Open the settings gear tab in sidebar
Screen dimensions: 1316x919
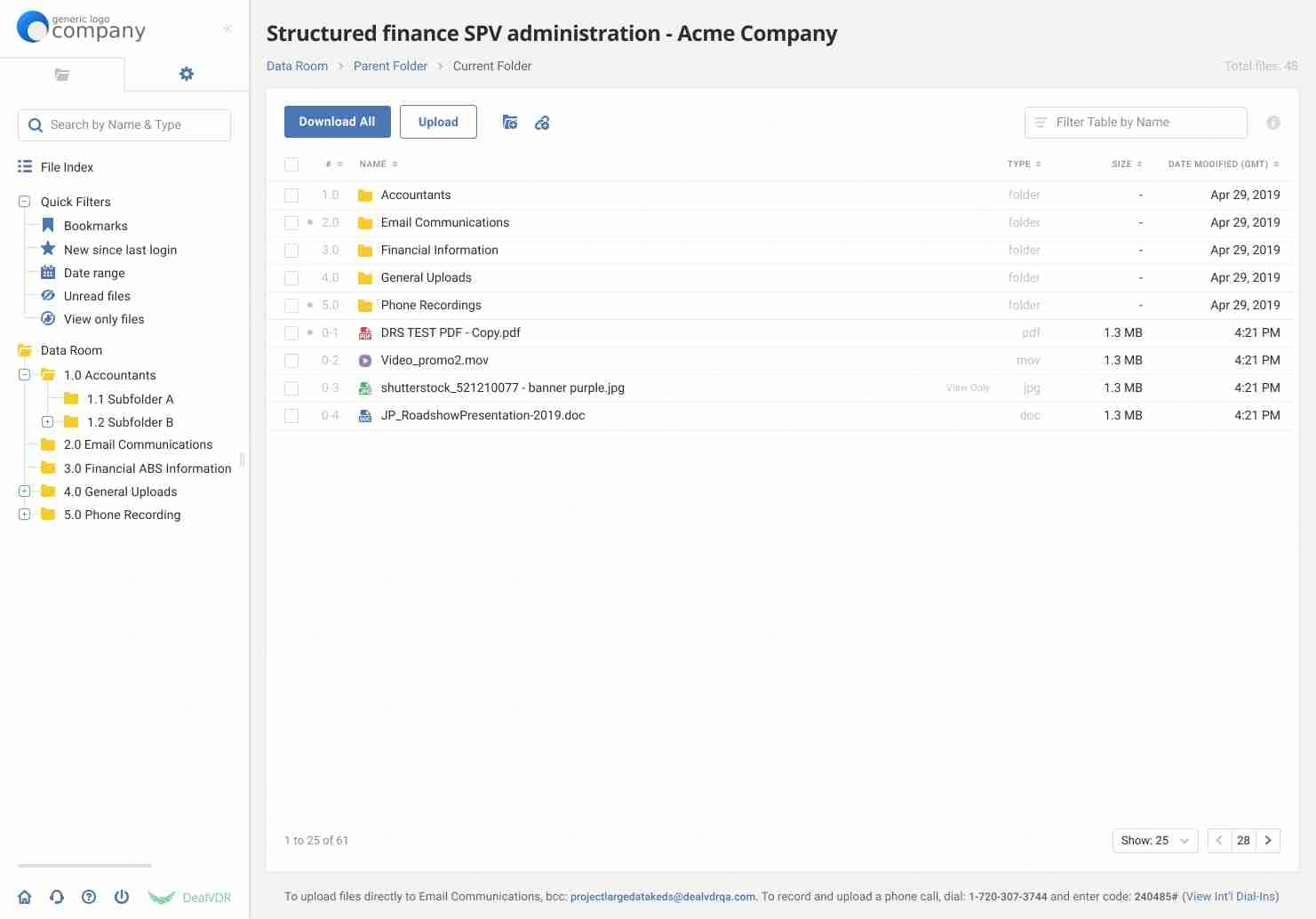pos(186,74)
